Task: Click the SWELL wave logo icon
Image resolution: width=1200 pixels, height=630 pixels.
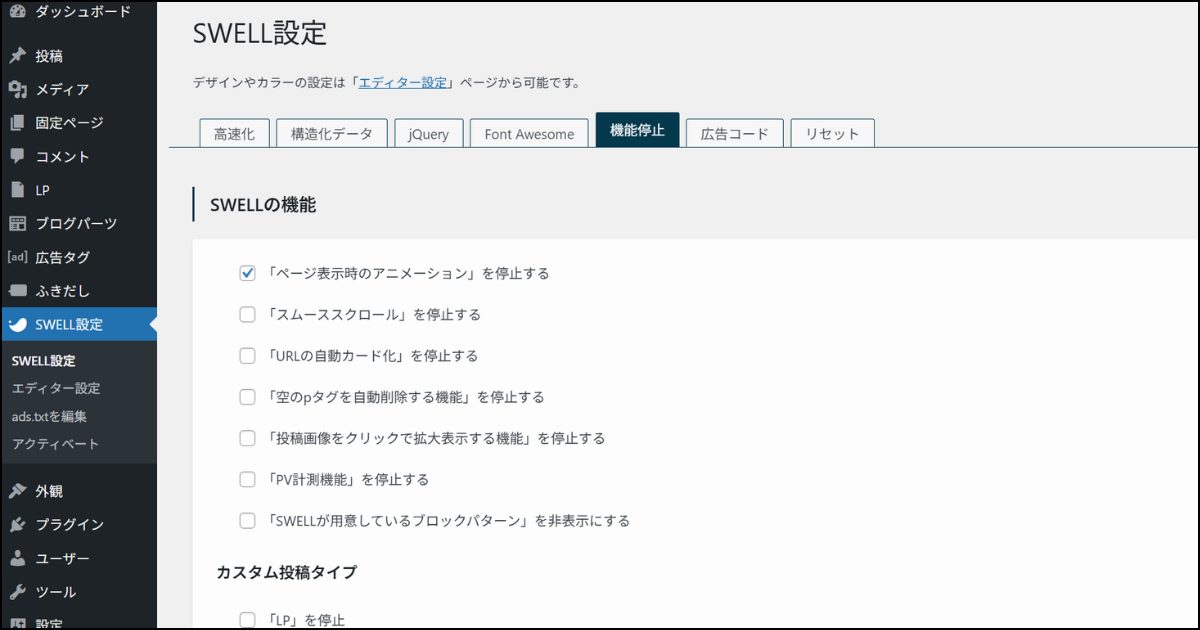Action: tap(17, 324)
